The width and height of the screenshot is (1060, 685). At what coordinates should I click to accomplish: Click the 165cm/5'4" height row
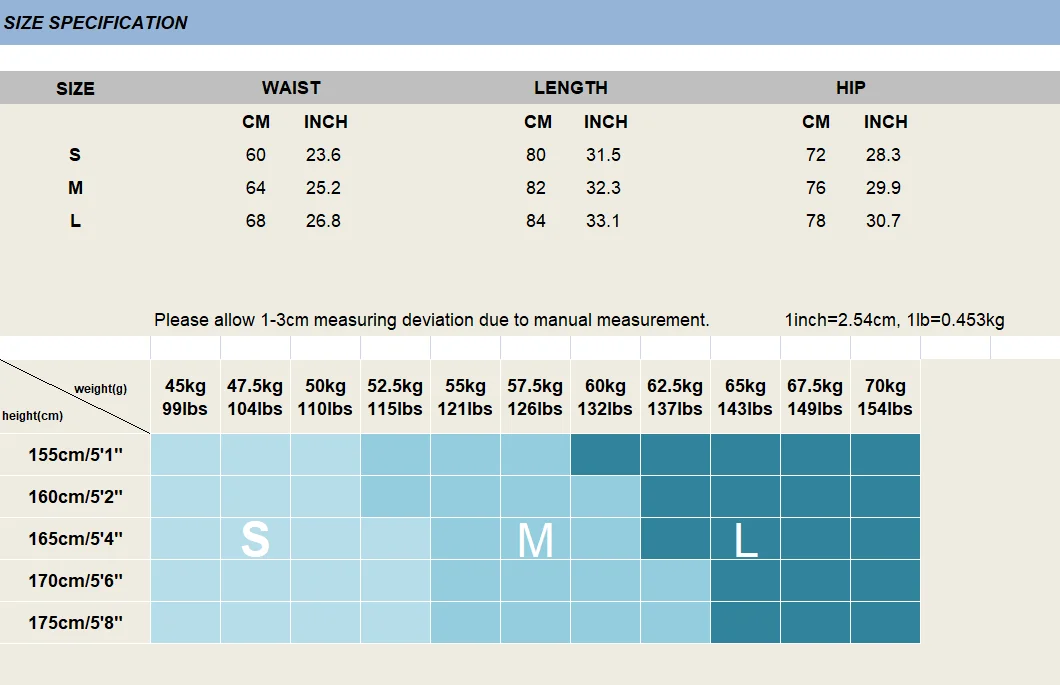click(x=75, y=539)
